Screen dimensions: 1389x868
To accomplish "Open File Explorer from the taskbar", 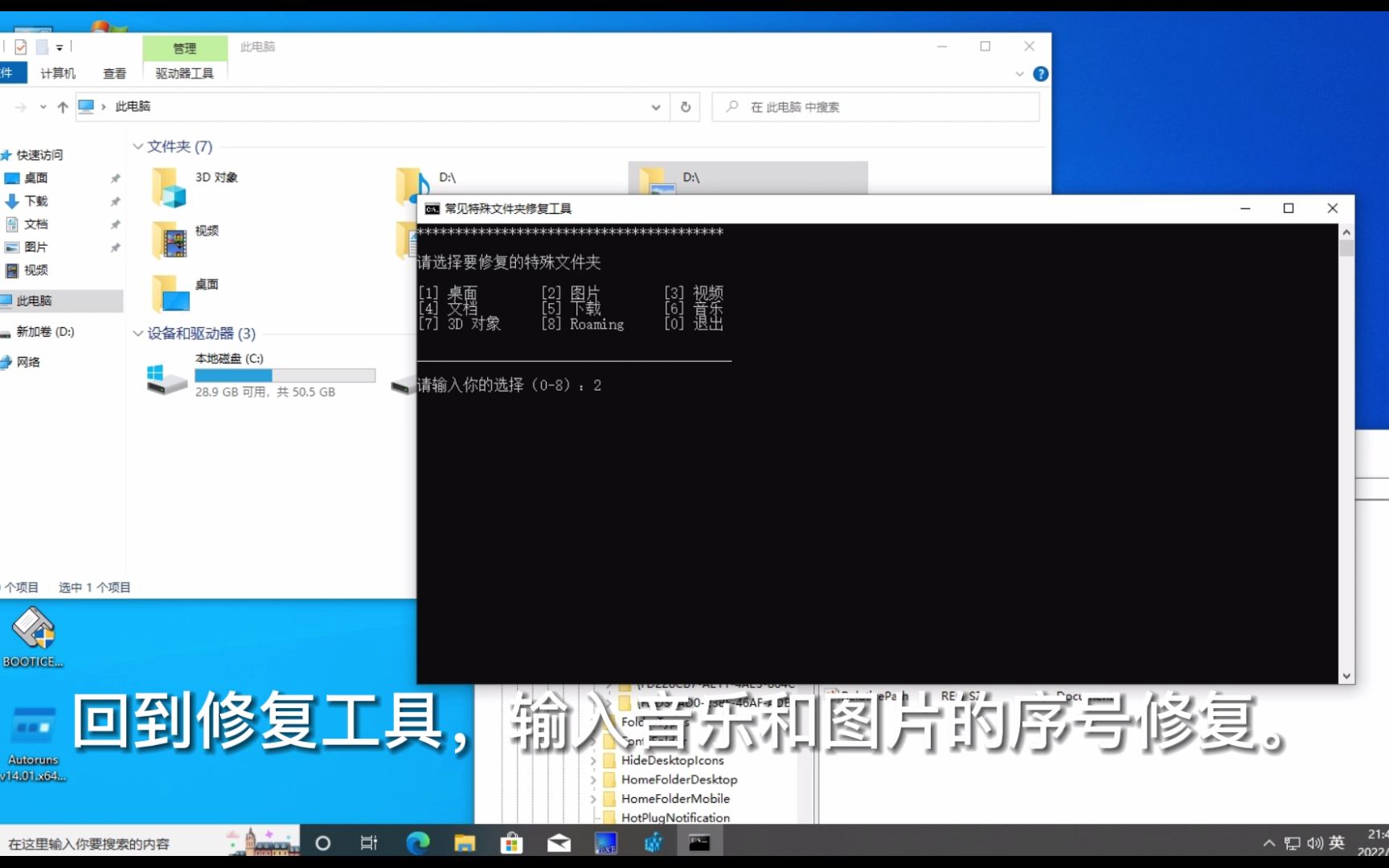I will pos(465,843).
